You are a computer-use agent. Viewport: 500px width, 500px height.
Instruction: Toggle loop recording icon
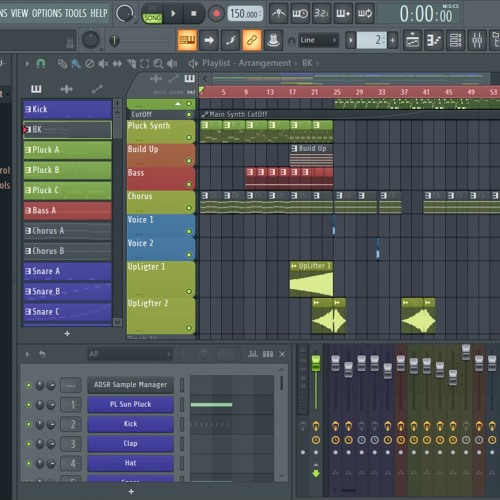(365, 14)
